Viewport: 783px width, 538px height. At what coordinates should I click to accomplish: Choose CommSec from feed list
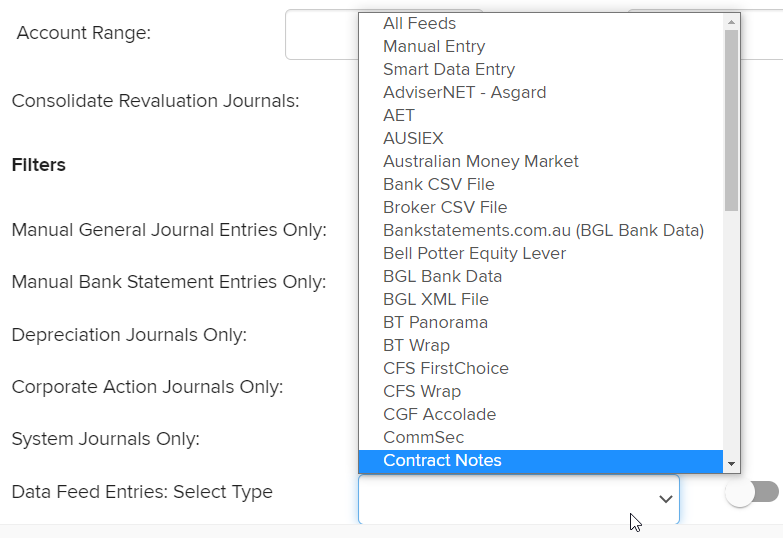(423, 437)
